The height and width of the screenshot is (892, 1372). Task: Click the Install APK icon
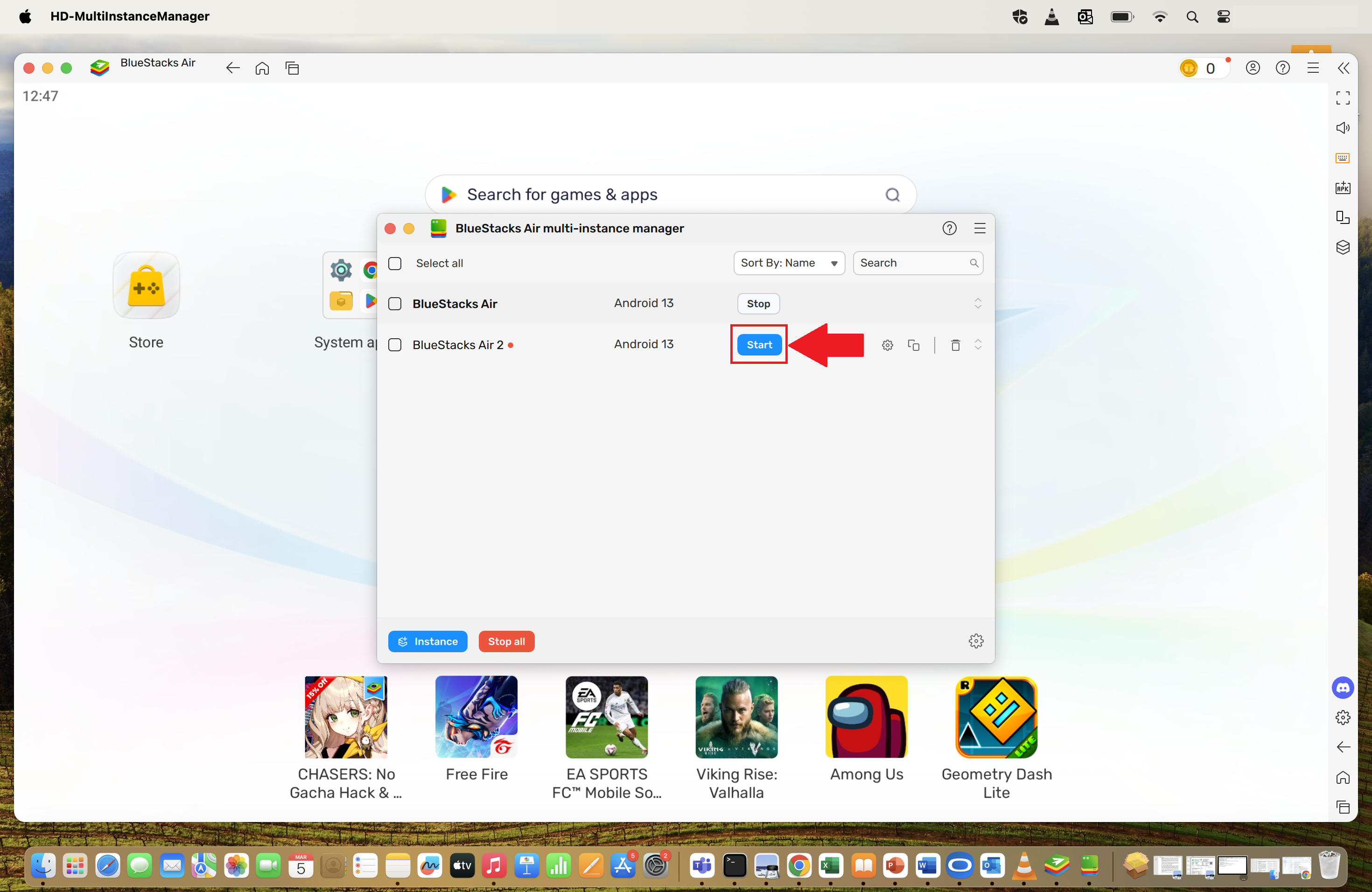pos(1343,187)
